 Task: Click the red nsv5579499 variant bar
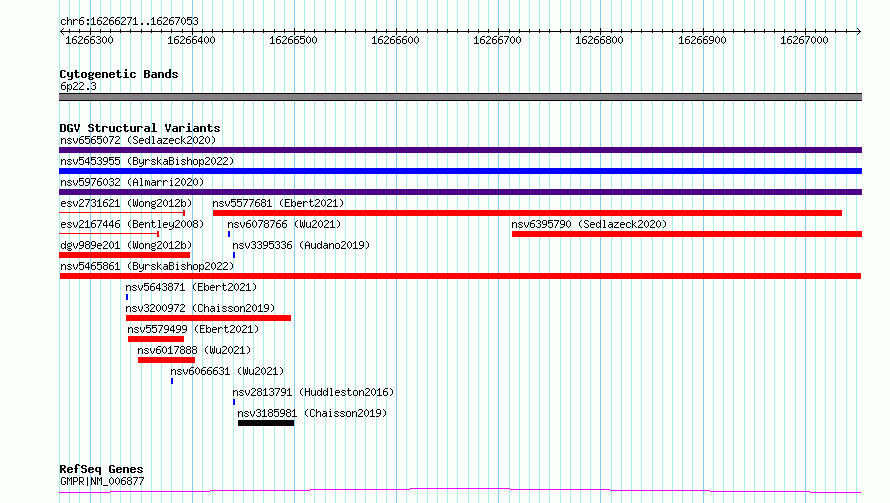156,339
